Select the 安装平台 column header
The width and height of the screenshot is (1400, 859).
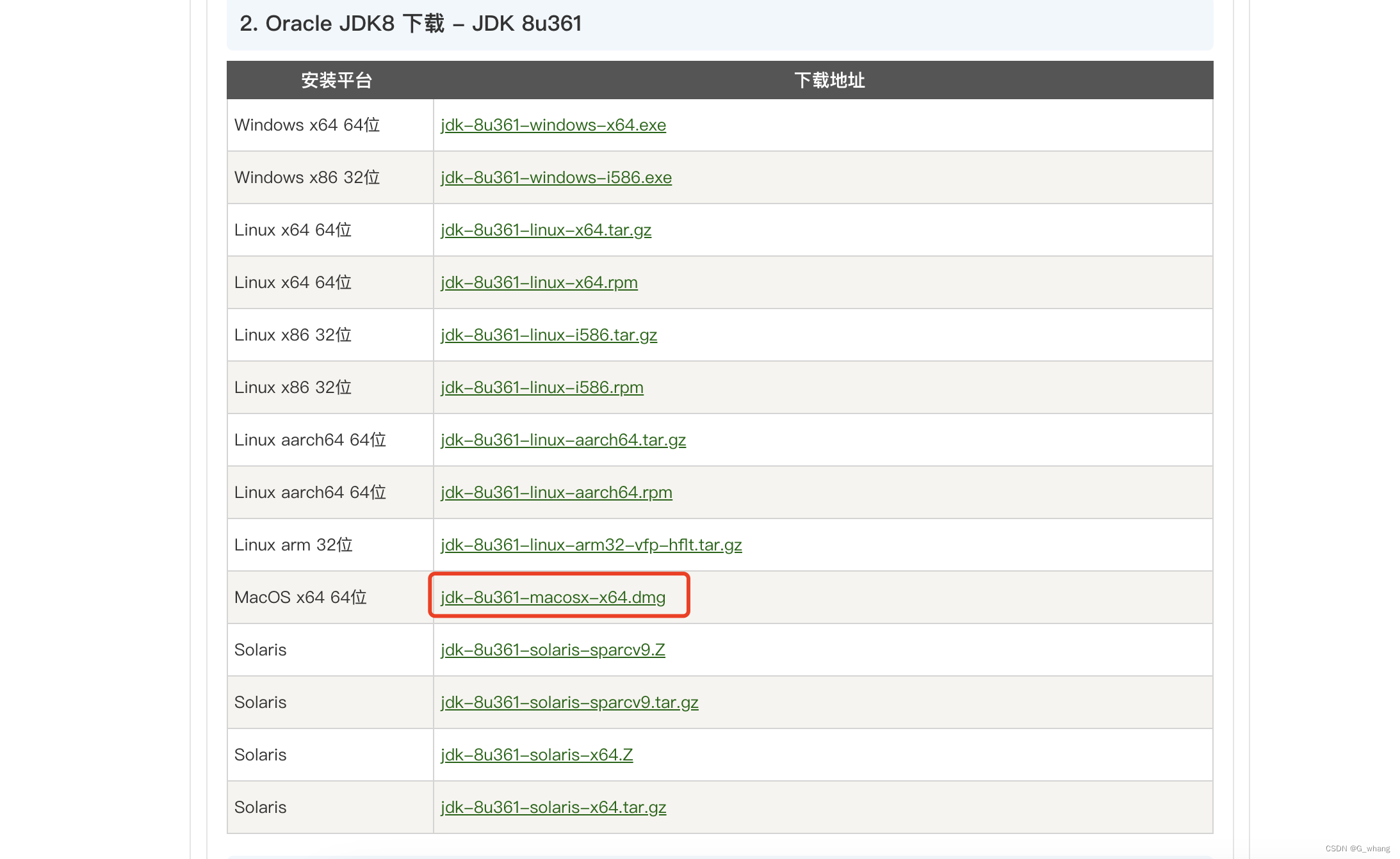(337, 80)
